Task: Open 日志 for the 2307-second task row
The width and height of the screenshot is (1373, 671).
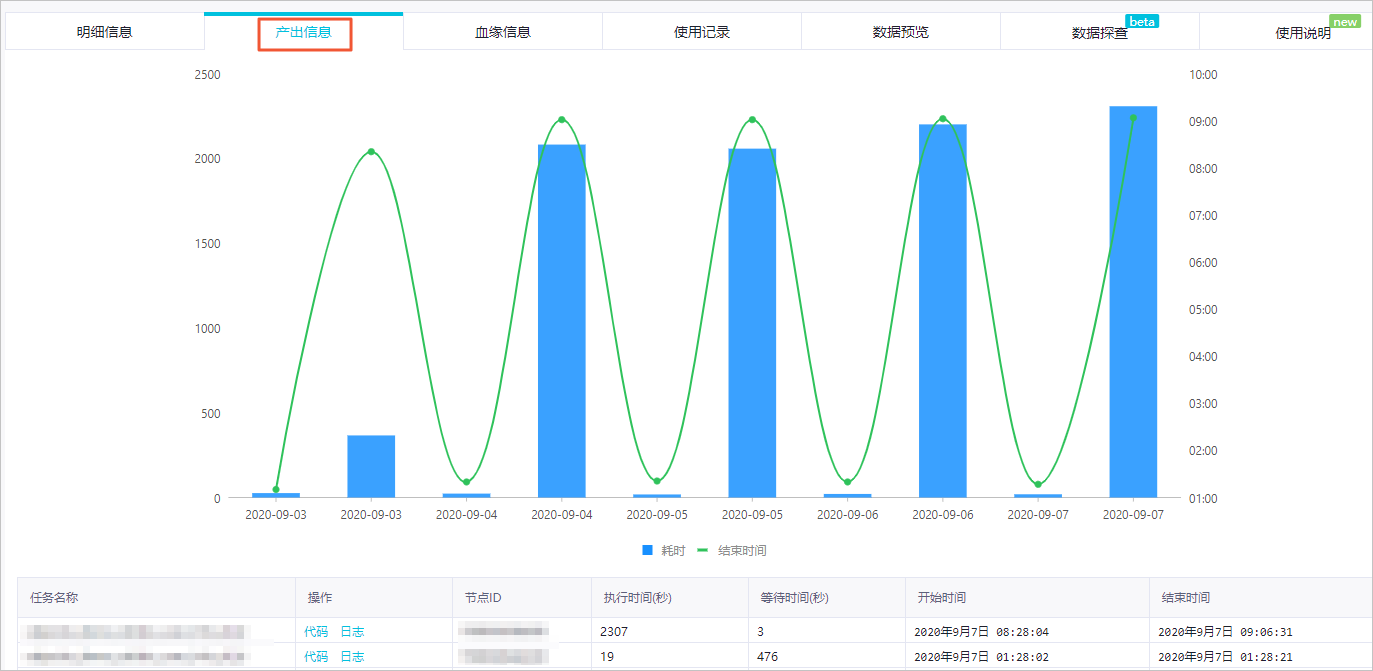Action: pyautogui.click(x=352, y=631)
